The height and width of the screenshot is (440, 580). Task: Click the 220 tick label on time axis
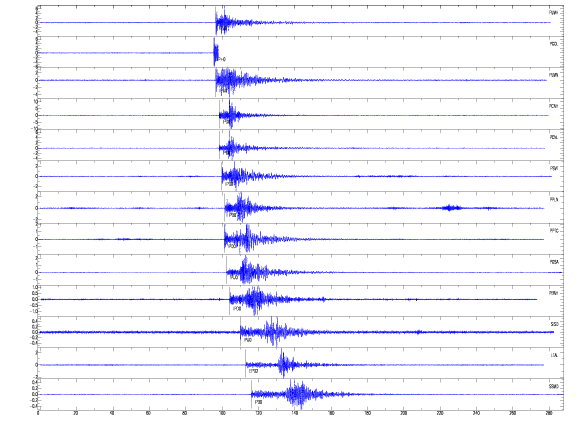[x=440, y=413]
